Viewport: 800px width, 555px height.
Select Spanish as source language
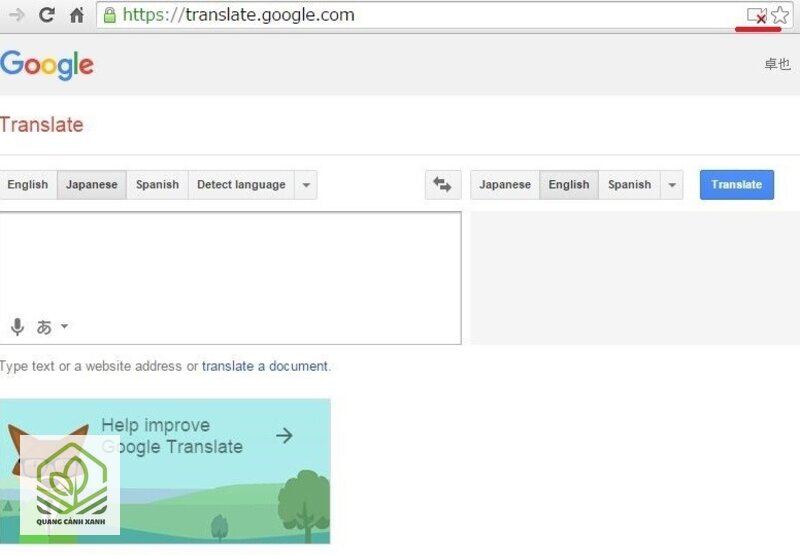pyautogui.click(x=158, y=185)
